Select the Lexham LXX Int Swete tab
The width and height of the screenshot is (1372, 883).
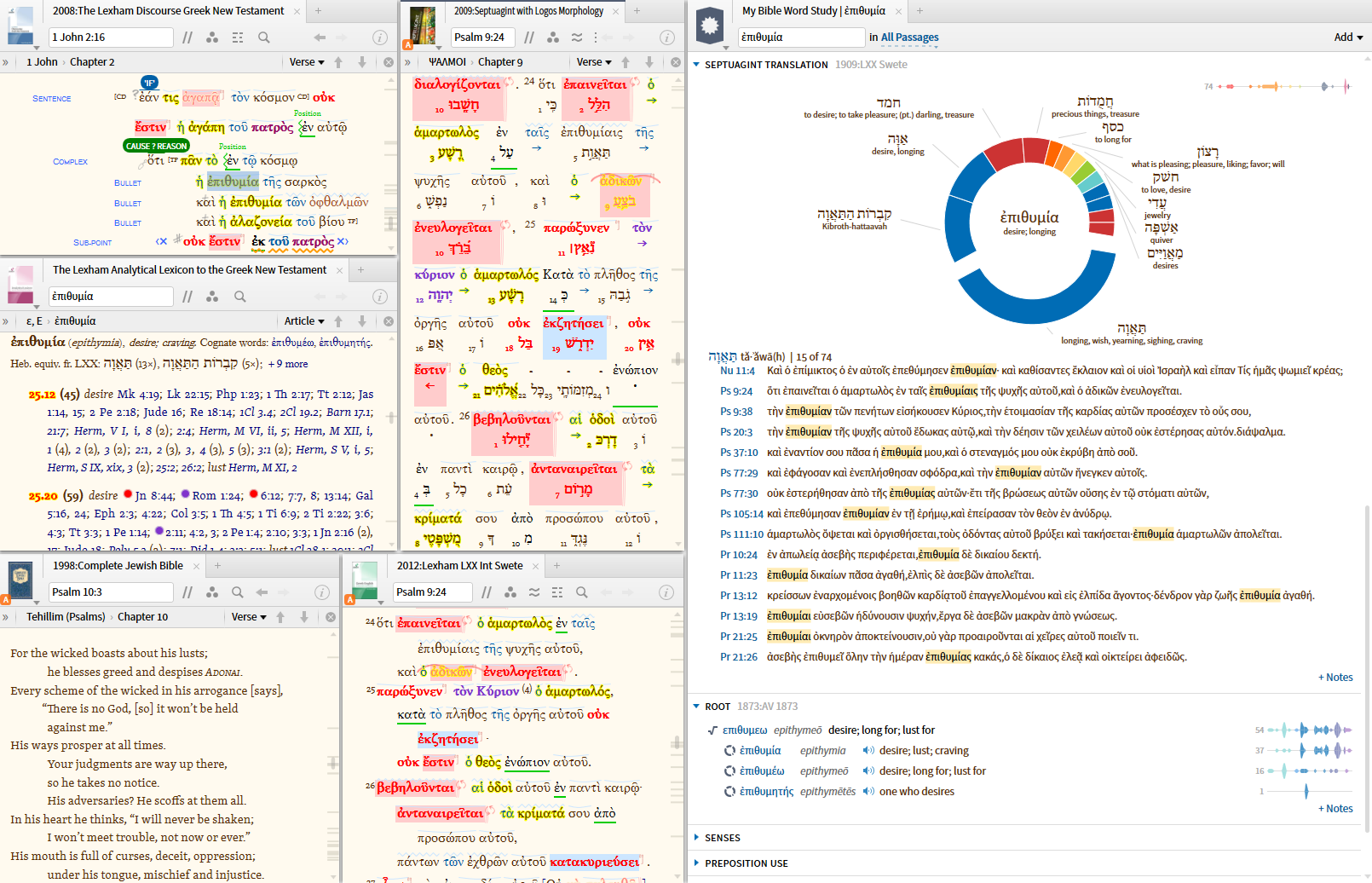[459, 566]
